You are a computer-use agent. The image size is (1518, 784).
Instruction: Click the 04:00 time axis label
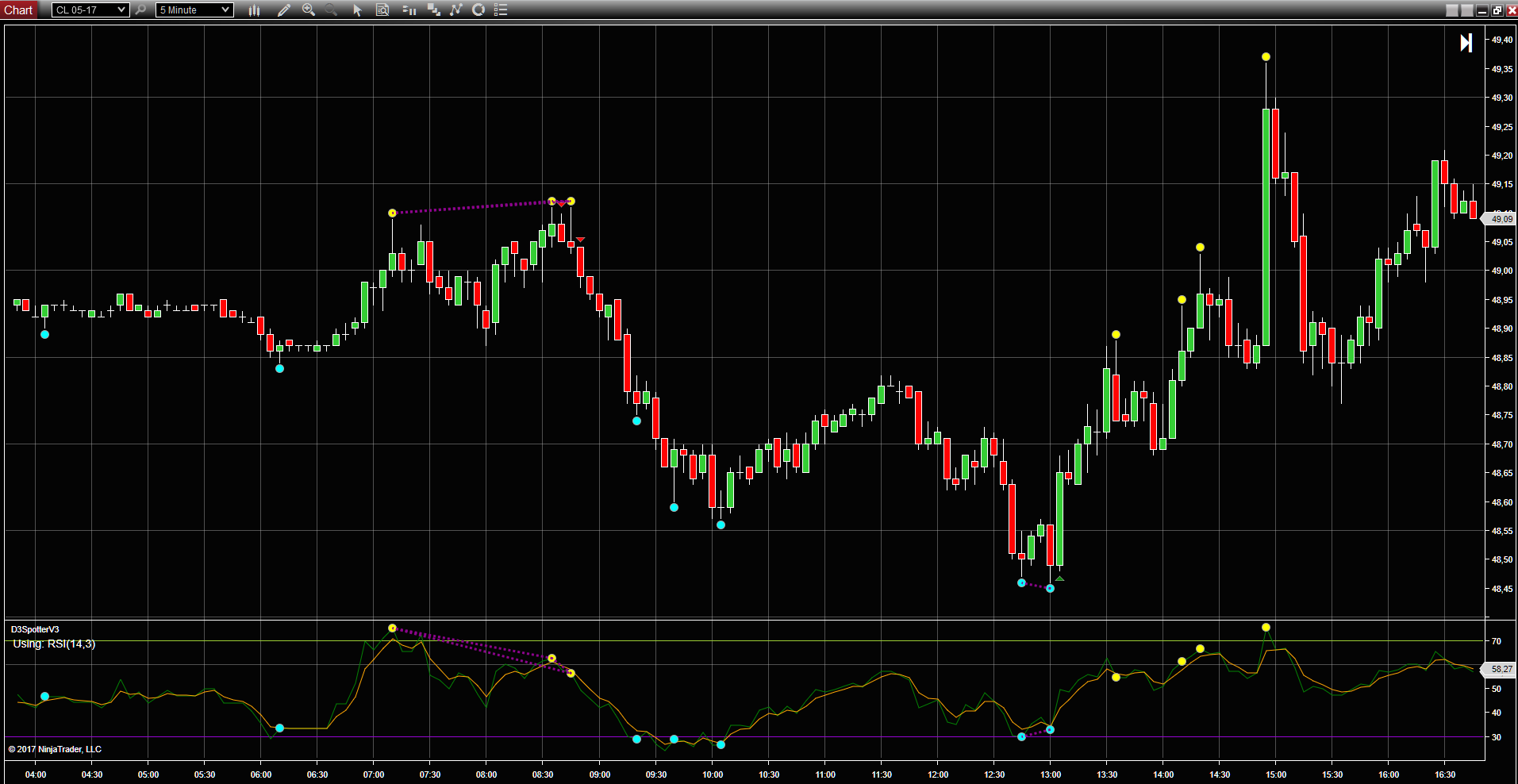coord(36,774)
